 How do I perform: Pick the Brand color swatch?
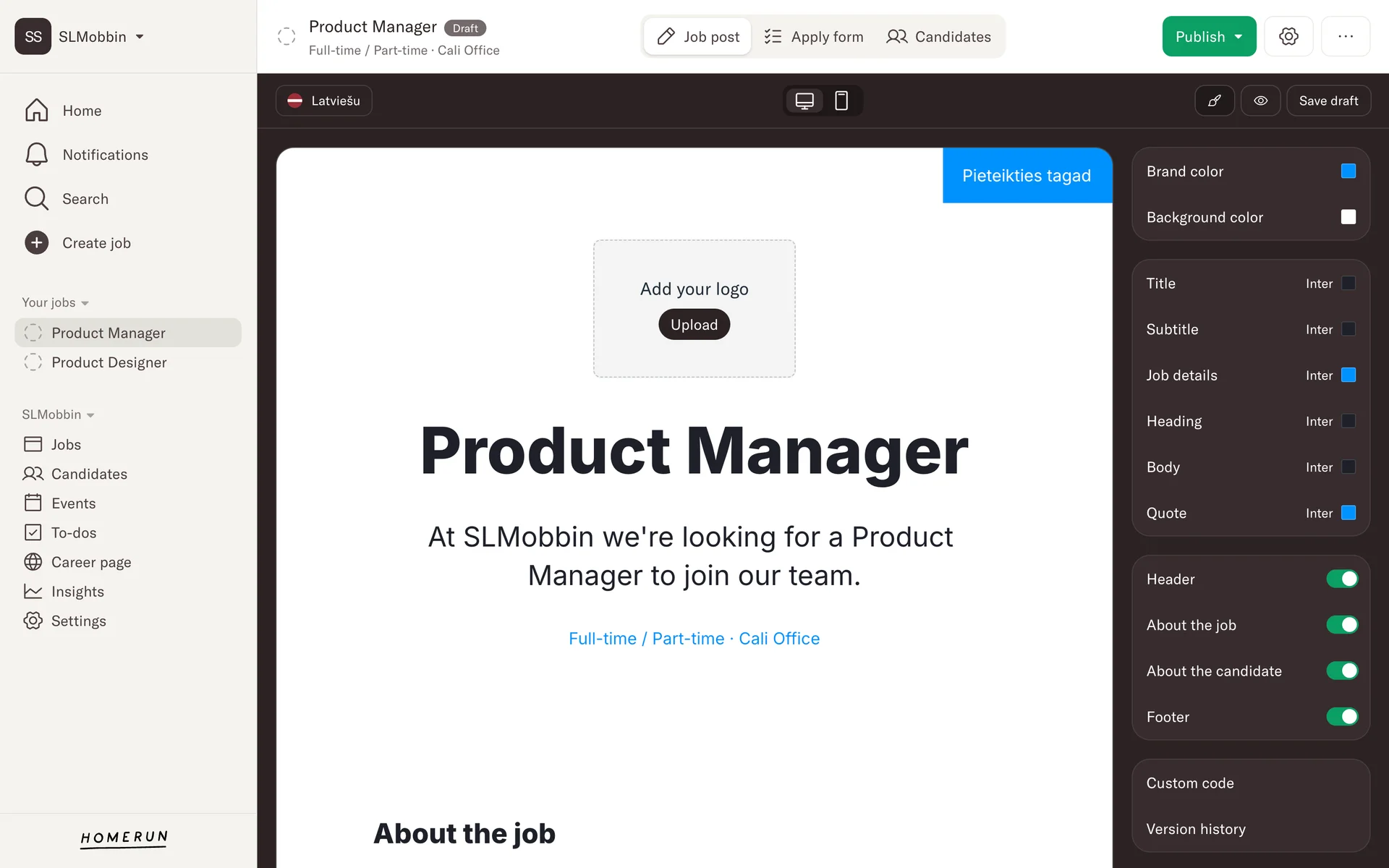[1348, 171]
